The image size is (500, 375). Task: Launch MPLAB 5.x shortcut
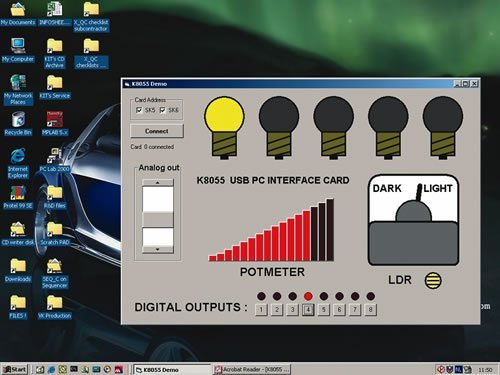[x=55, y=124]
